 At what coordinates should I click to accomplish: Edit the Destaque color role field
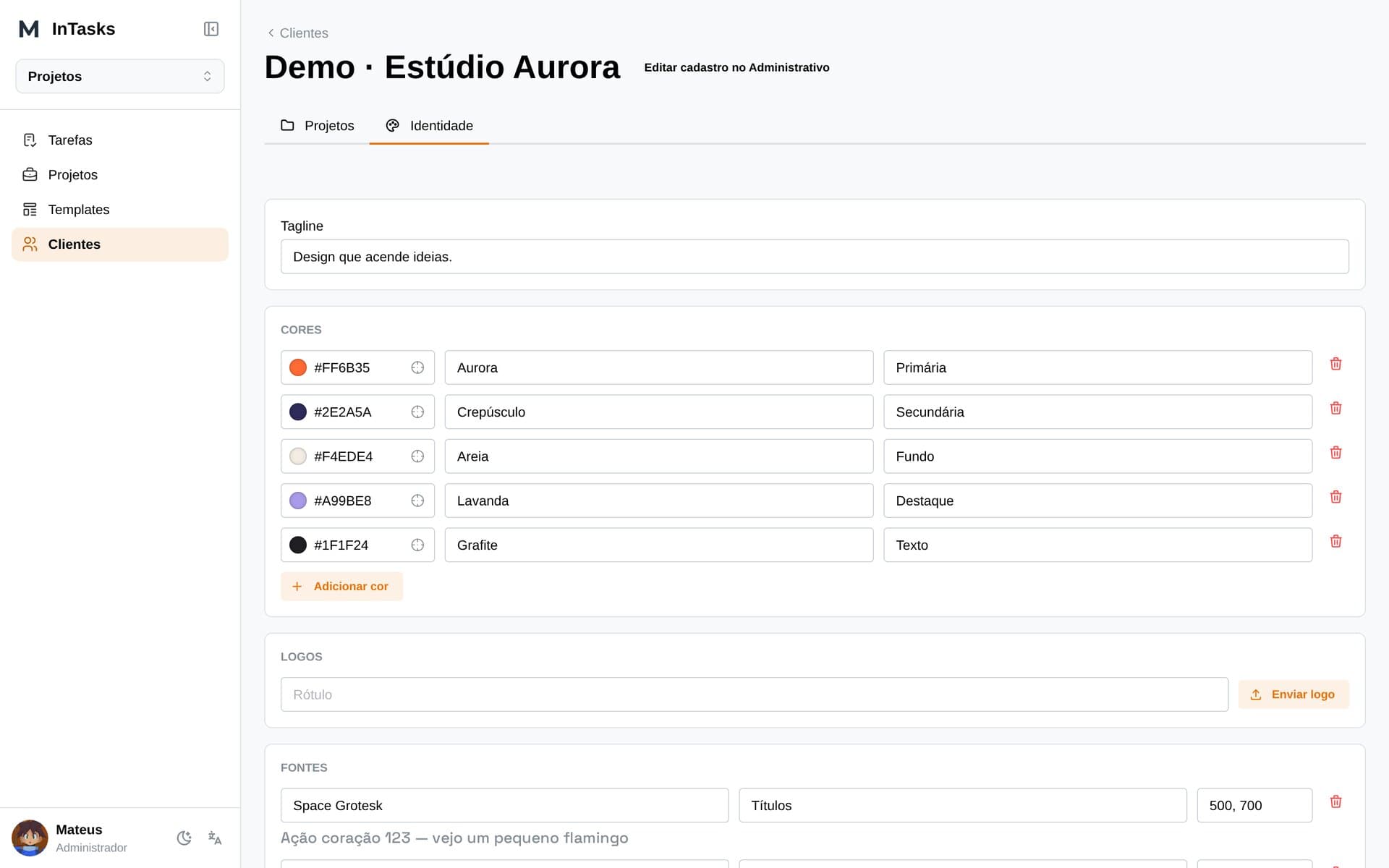(1097, 501)
